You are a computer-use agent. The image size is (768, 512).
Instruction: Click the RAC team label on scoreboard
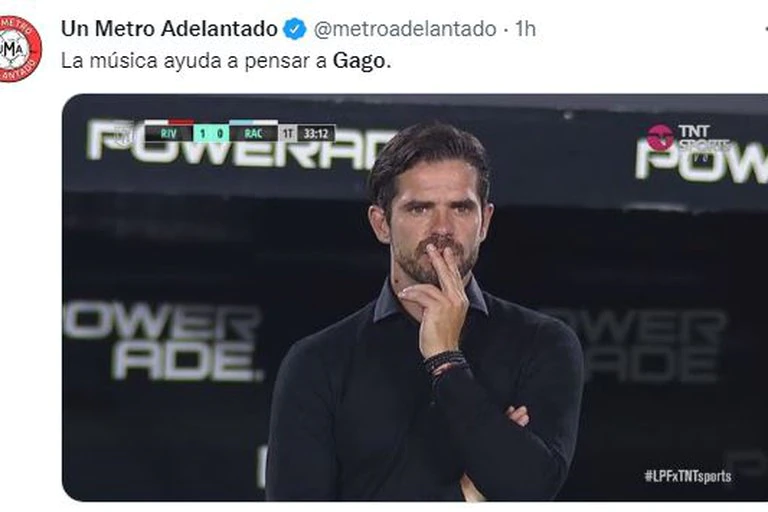(x=253, y=133)
